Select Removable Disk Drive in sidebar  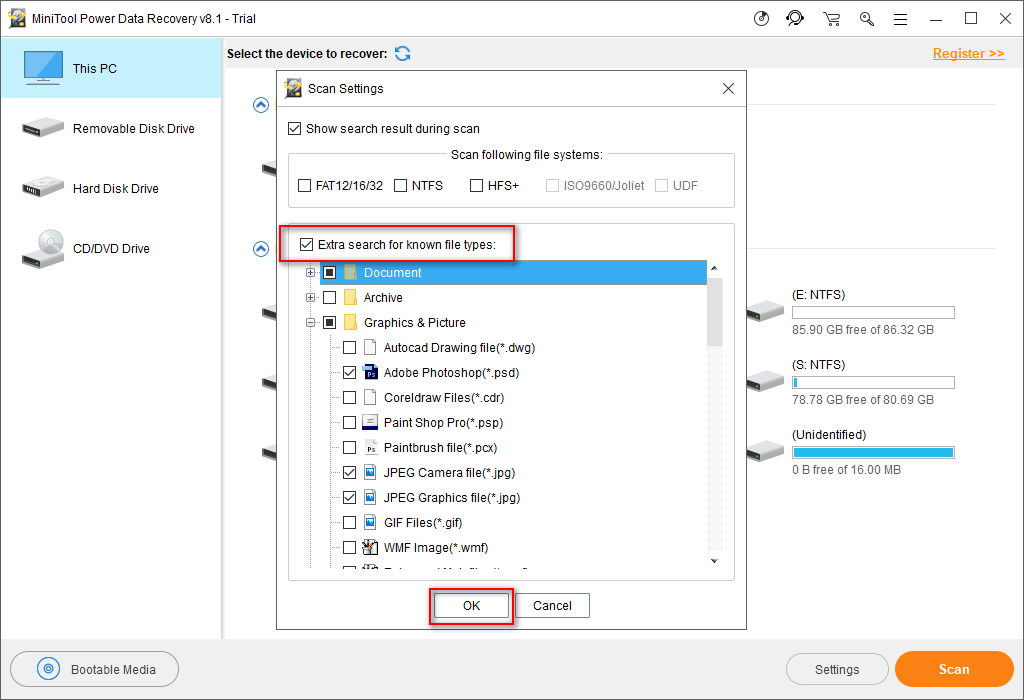coord(111,128)
